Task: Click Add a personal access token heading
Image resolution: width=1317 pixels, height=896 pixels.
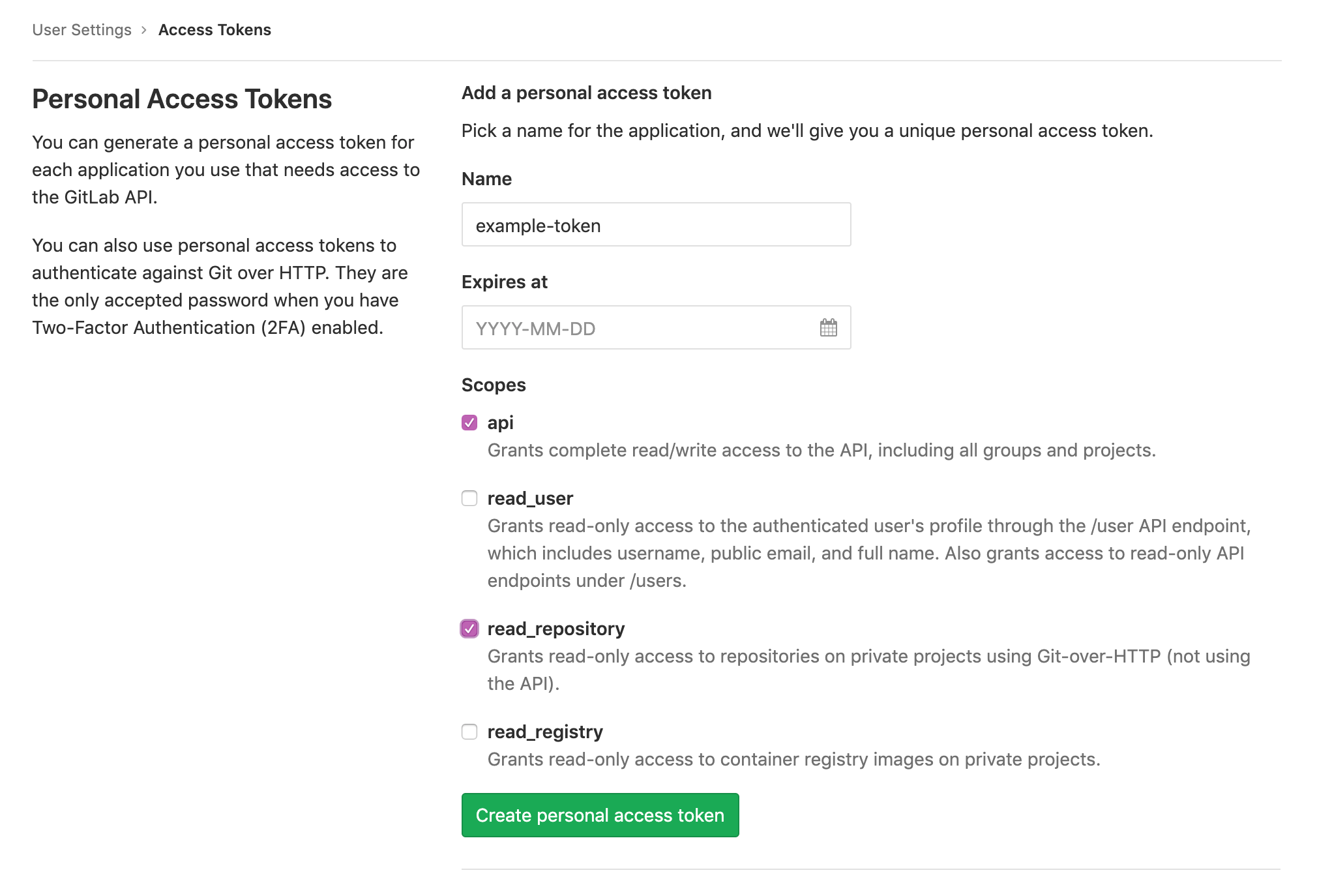Action: pyautogui.click(x=586, y=93)
